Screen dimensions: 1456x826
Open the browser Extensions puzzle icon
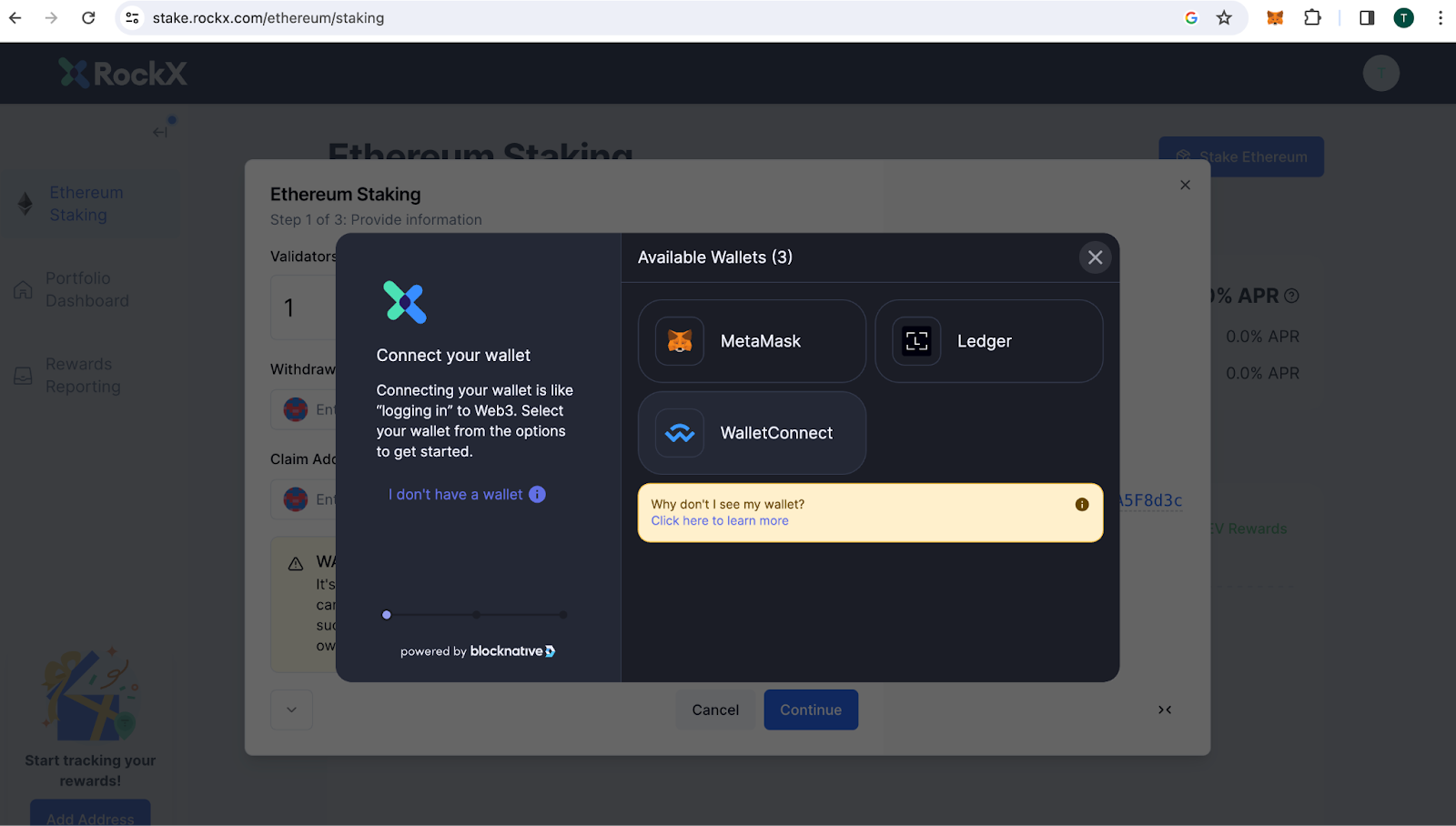(x=1312, y=18)
